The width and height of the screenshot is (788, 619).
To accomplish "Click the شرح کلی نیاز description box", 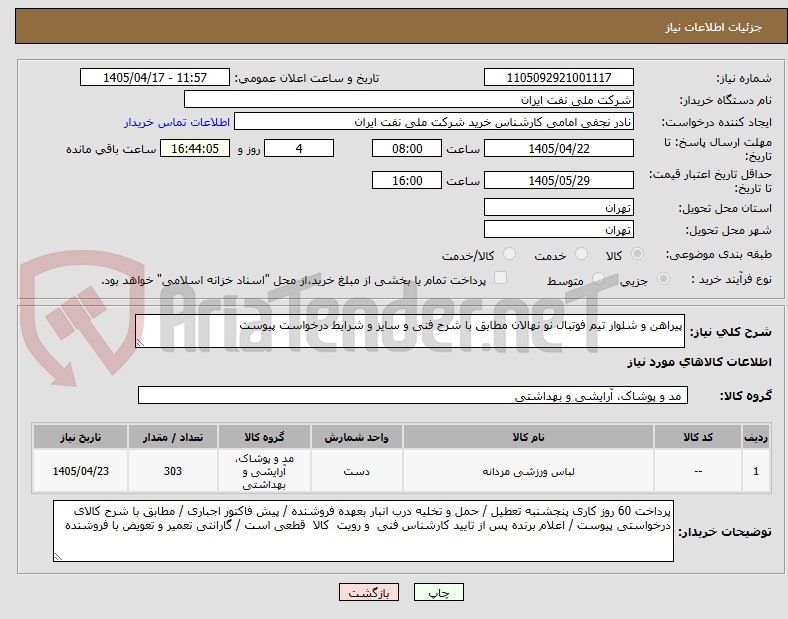I will click(410, 331).
